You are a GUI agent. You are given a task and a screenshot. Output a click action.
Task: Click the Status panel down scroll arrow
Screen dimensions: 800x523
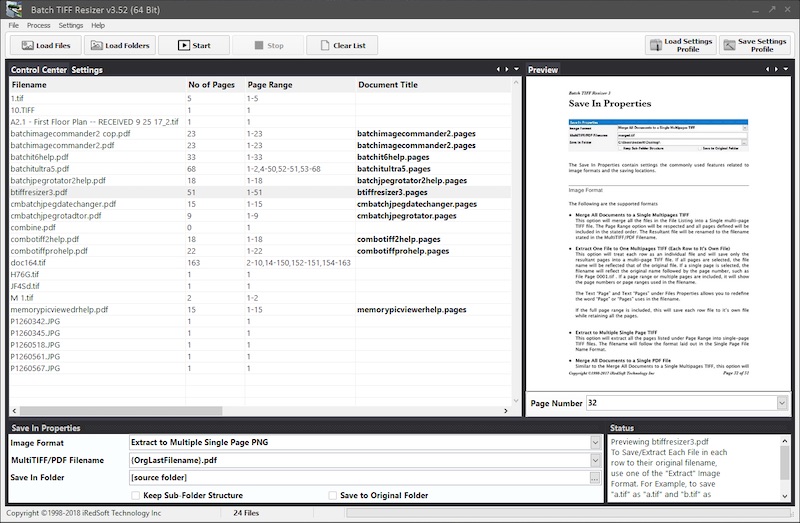coord(785,496)
